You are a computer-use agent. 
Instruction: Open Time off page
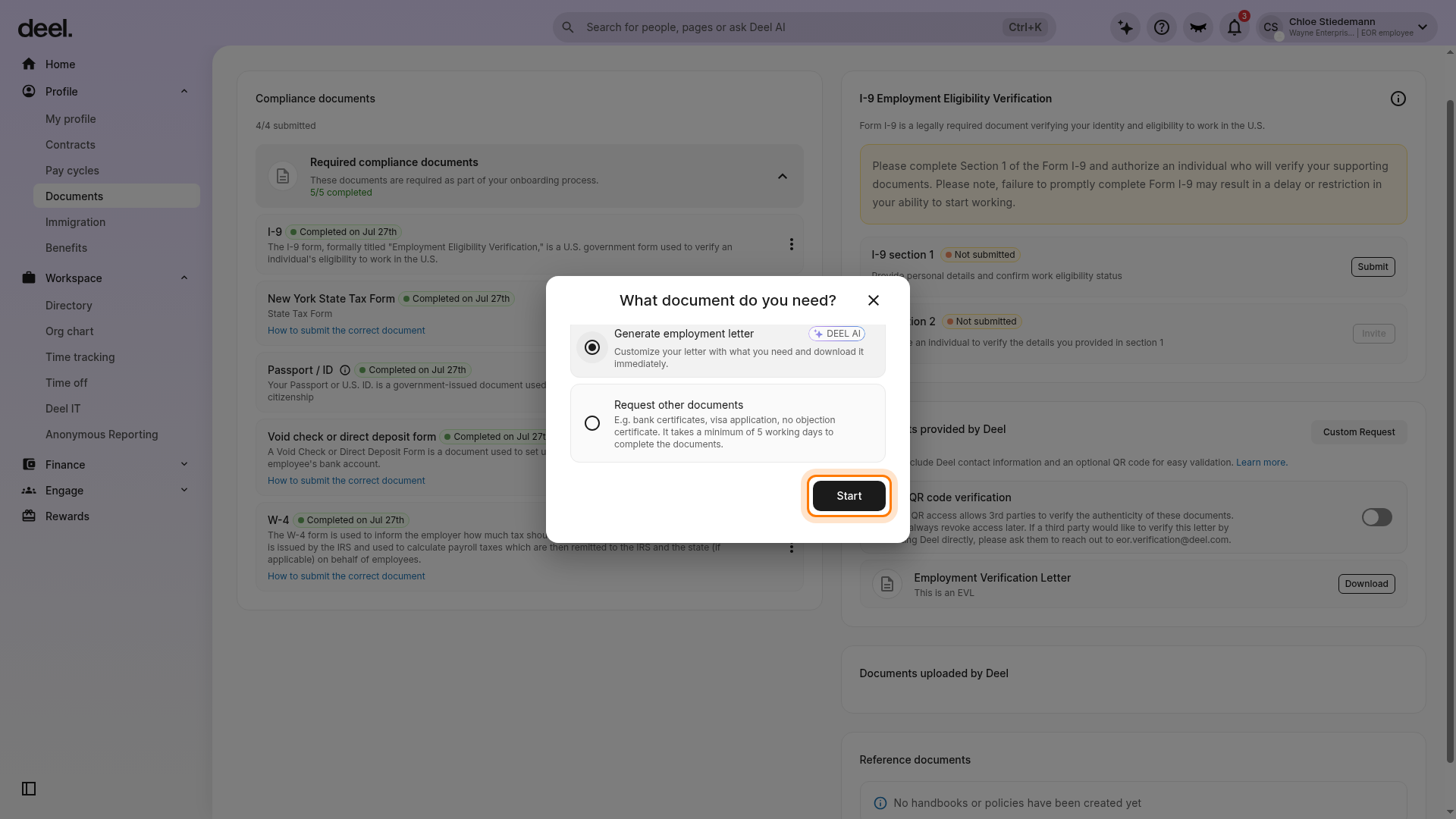click(66, 383)
